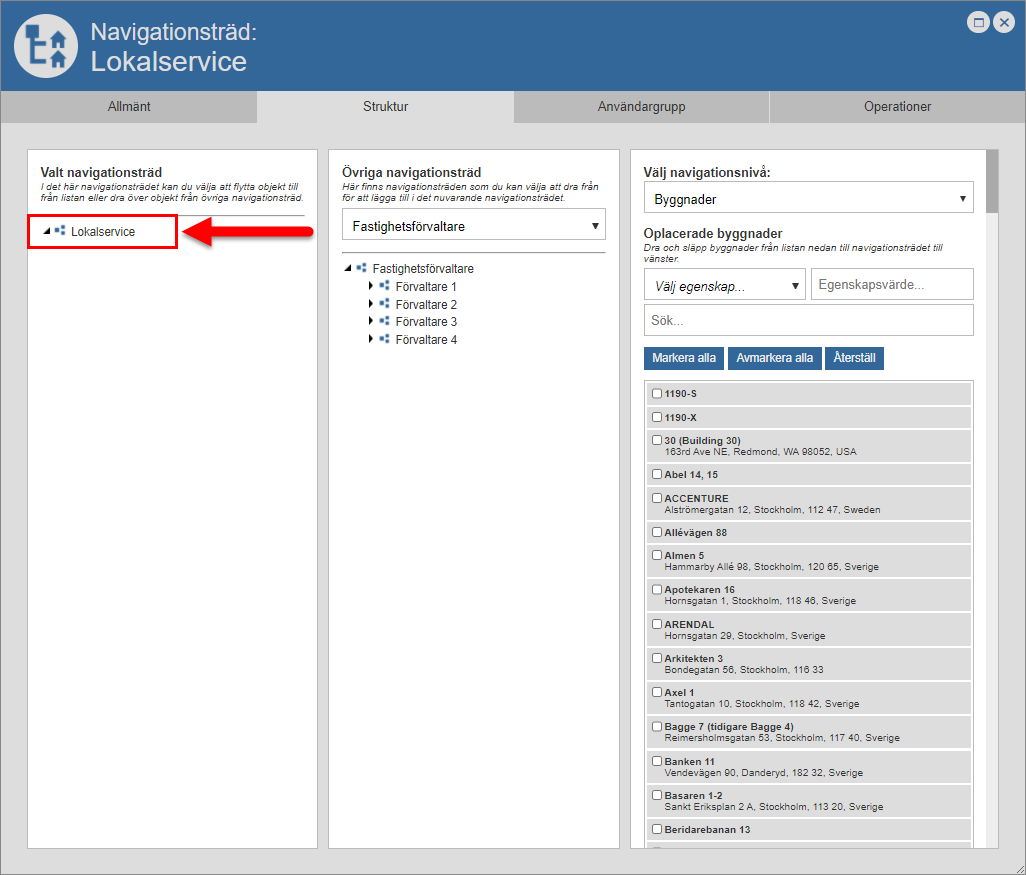Check the 1190-S building checkbox

pyautogui.click(x=657, y=394)
